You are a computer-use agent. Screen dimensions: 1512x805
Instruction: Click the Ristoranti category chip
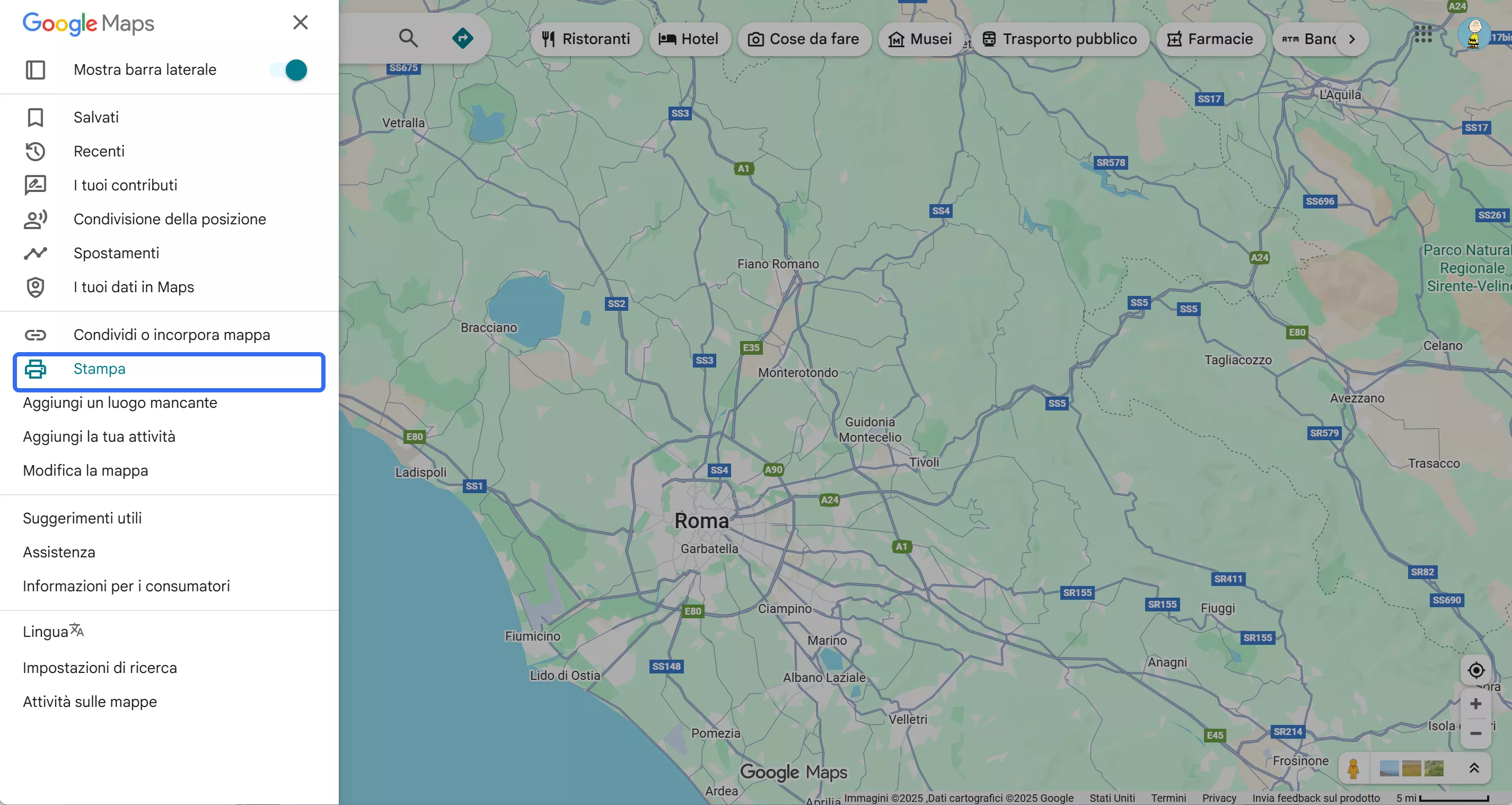pos(586,39)
